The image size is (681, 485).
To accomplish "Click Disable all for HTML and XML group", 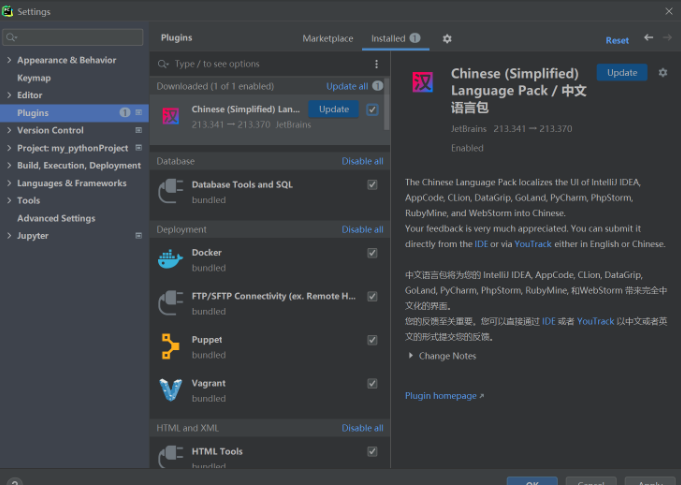I will coord(362,428).
